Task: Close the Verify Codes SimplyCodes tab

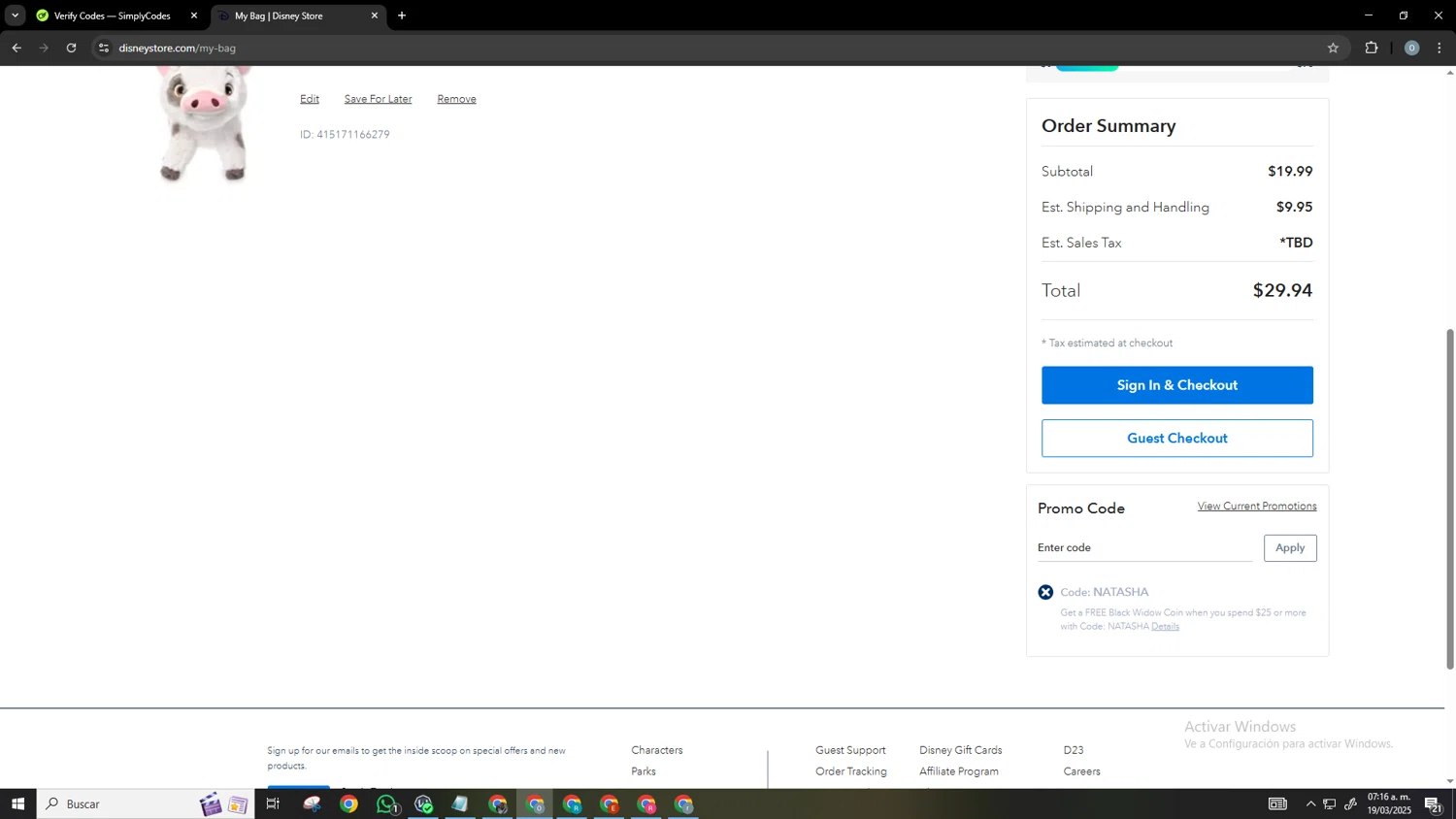Action: [194, 16]
